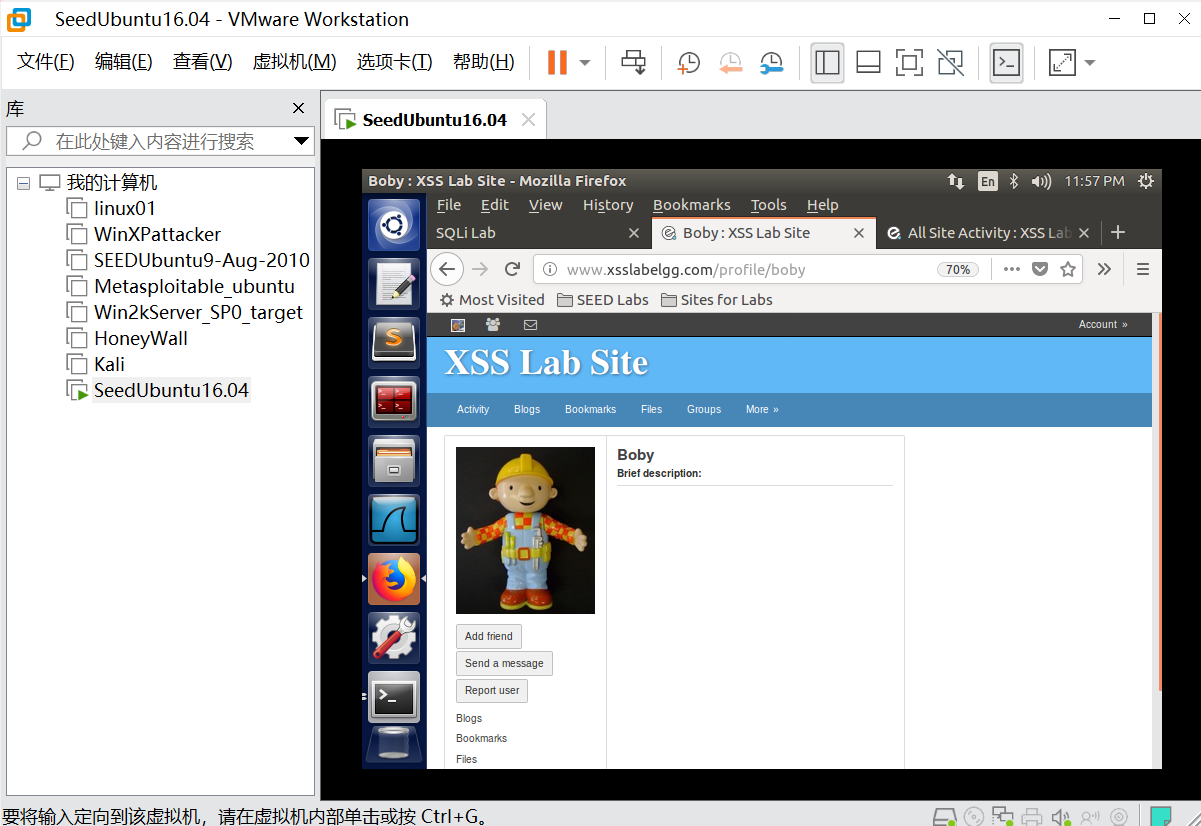Open the 虚拟机(M) menu

point(294,62)
